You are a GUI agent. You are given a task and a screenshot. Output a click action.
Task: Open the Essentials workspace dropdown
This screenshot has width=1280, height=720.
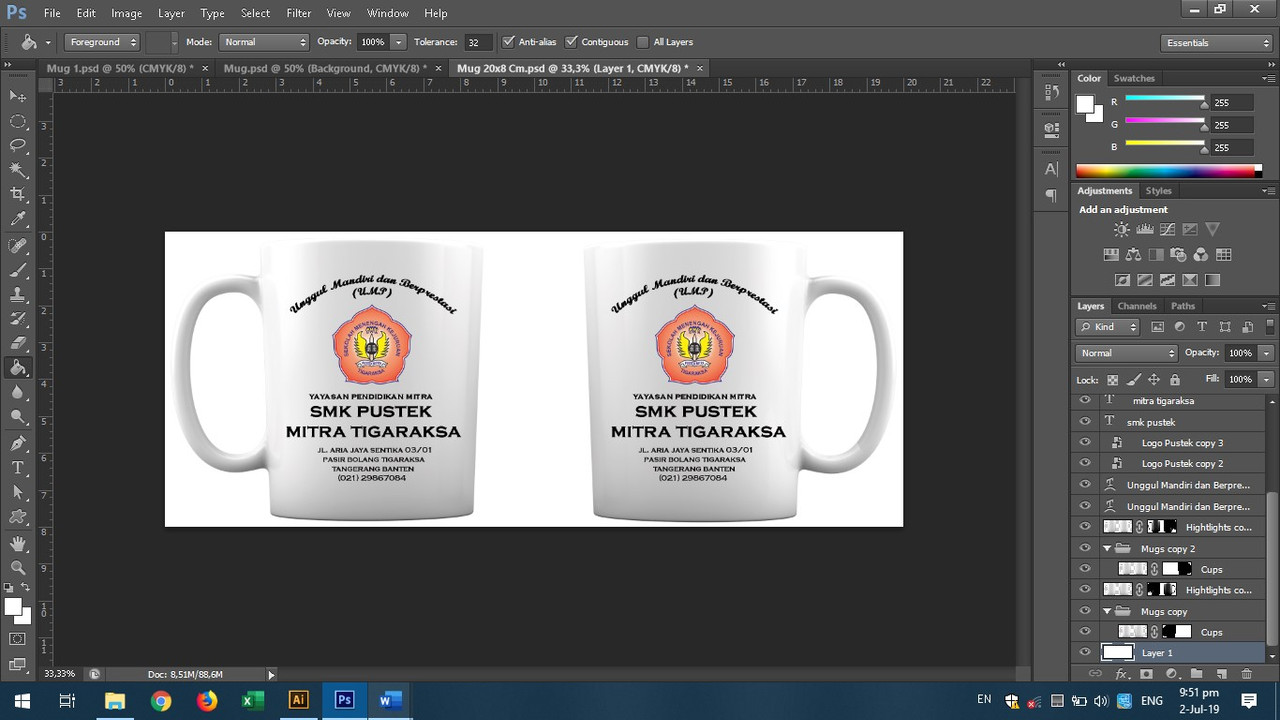[x=1217, y=43]
